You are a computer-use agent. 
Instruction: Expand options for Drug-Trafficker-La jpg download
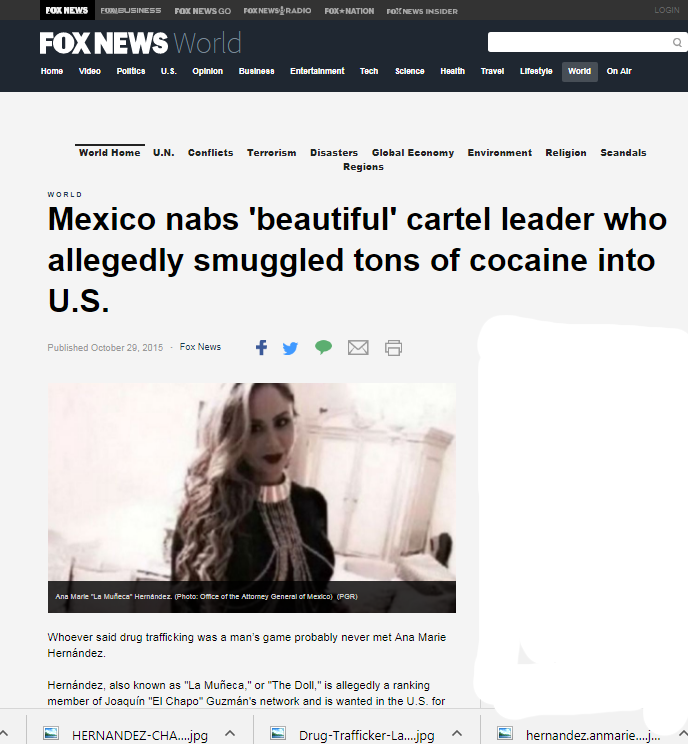457,734
